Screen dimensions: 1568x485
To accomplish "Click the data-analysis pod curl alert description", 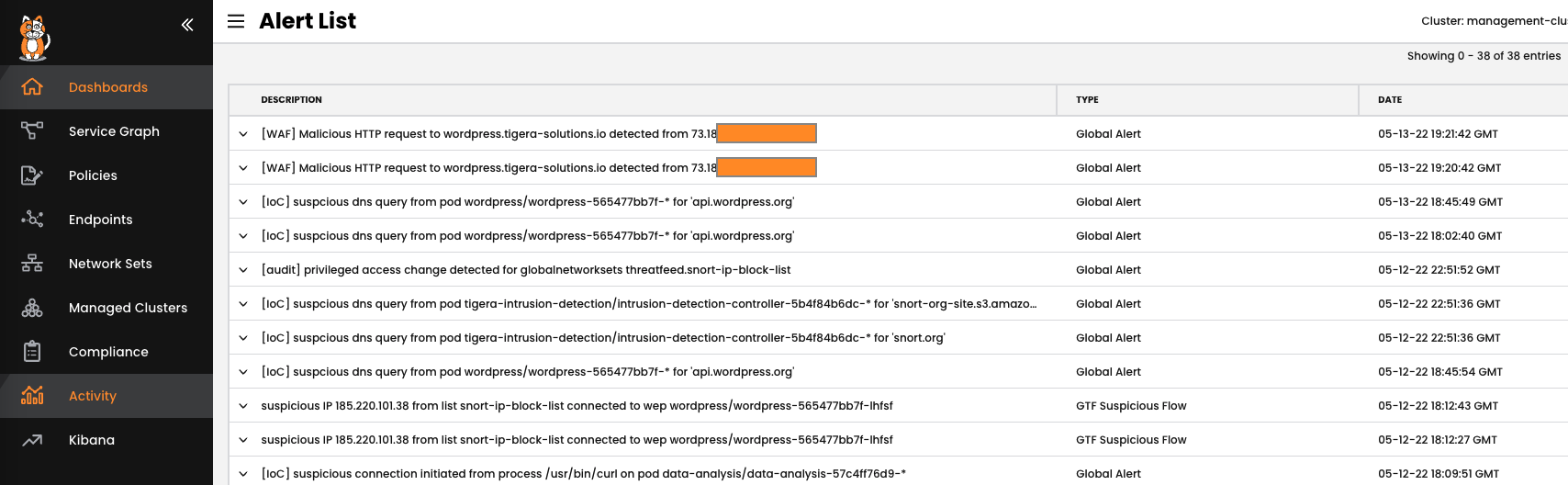I will 583,474.
